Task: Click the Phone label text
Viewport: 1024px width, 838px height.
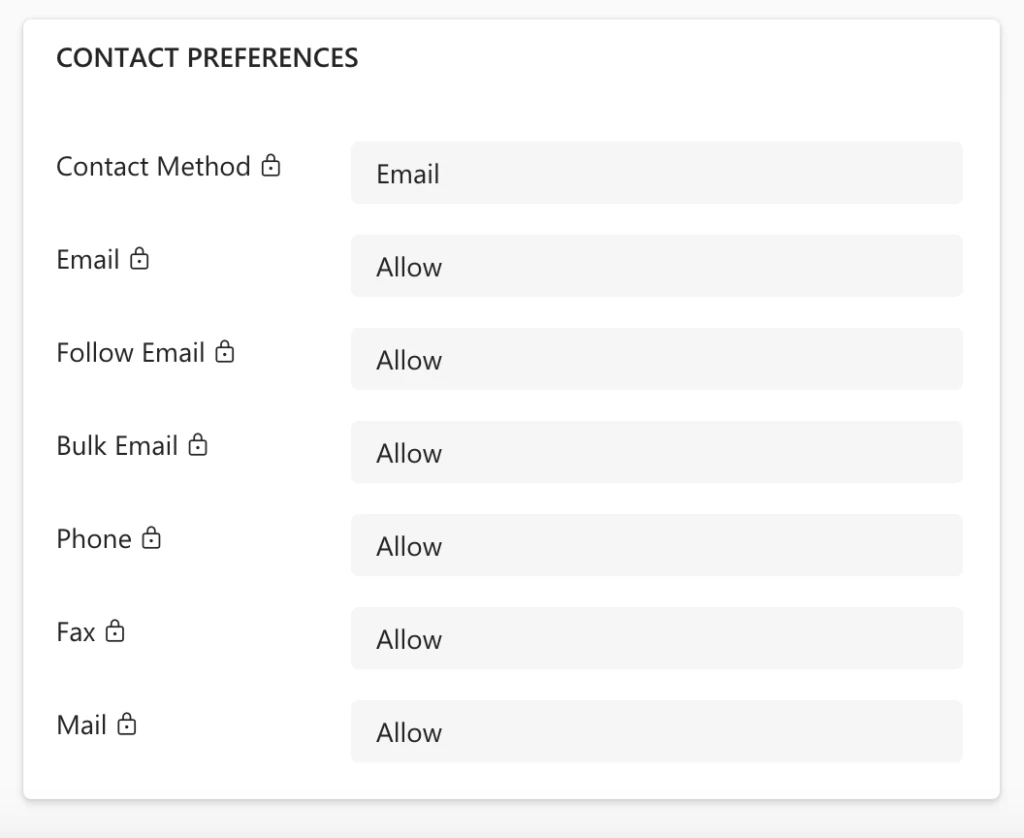Action: [94, 539]
